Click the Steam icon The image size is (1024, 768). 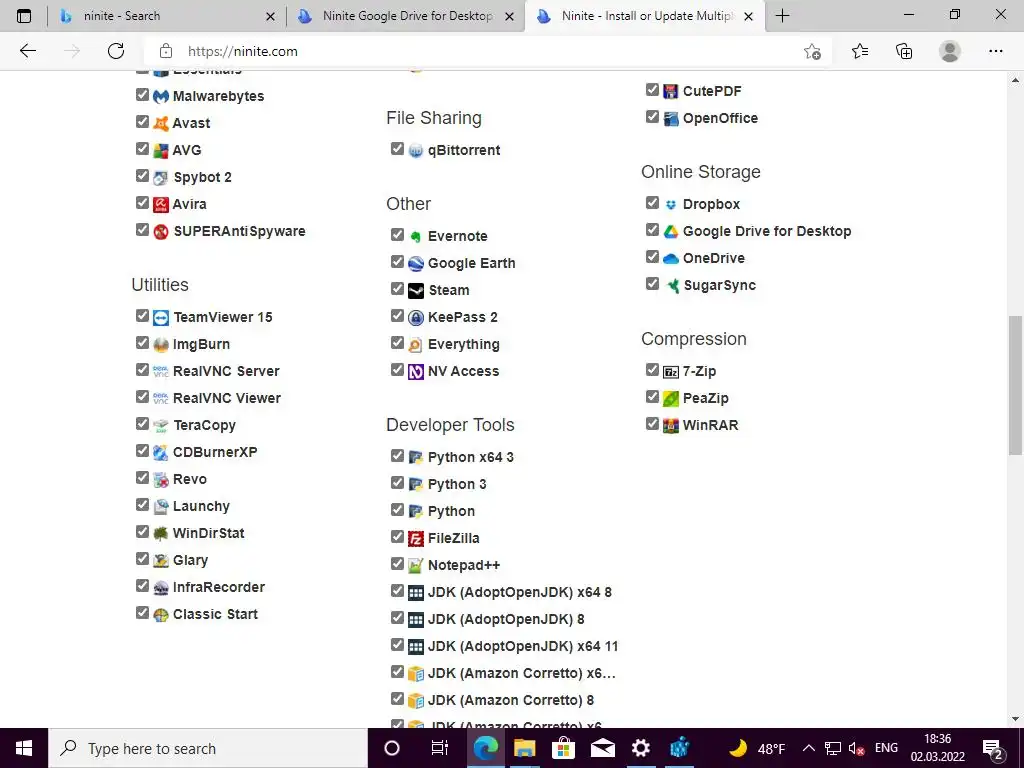[416, 291]
